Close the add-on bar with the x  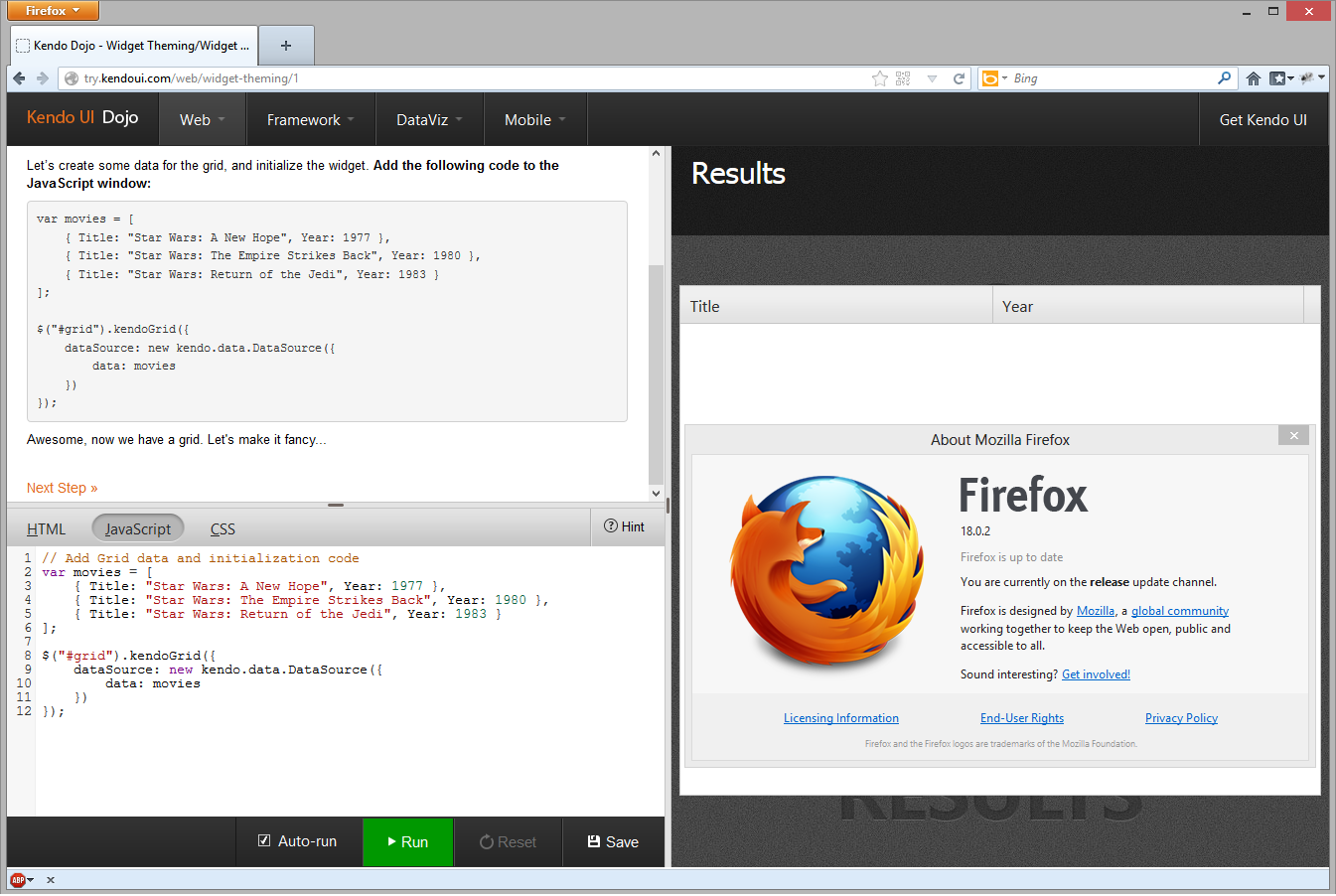[51, 880]
